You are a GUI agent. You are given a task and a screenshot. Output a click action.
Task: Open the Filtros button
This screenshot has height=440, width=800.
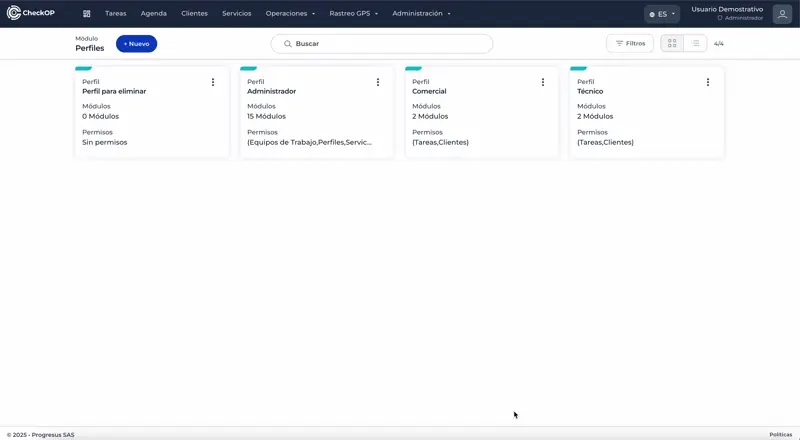(x=630, y=43)
